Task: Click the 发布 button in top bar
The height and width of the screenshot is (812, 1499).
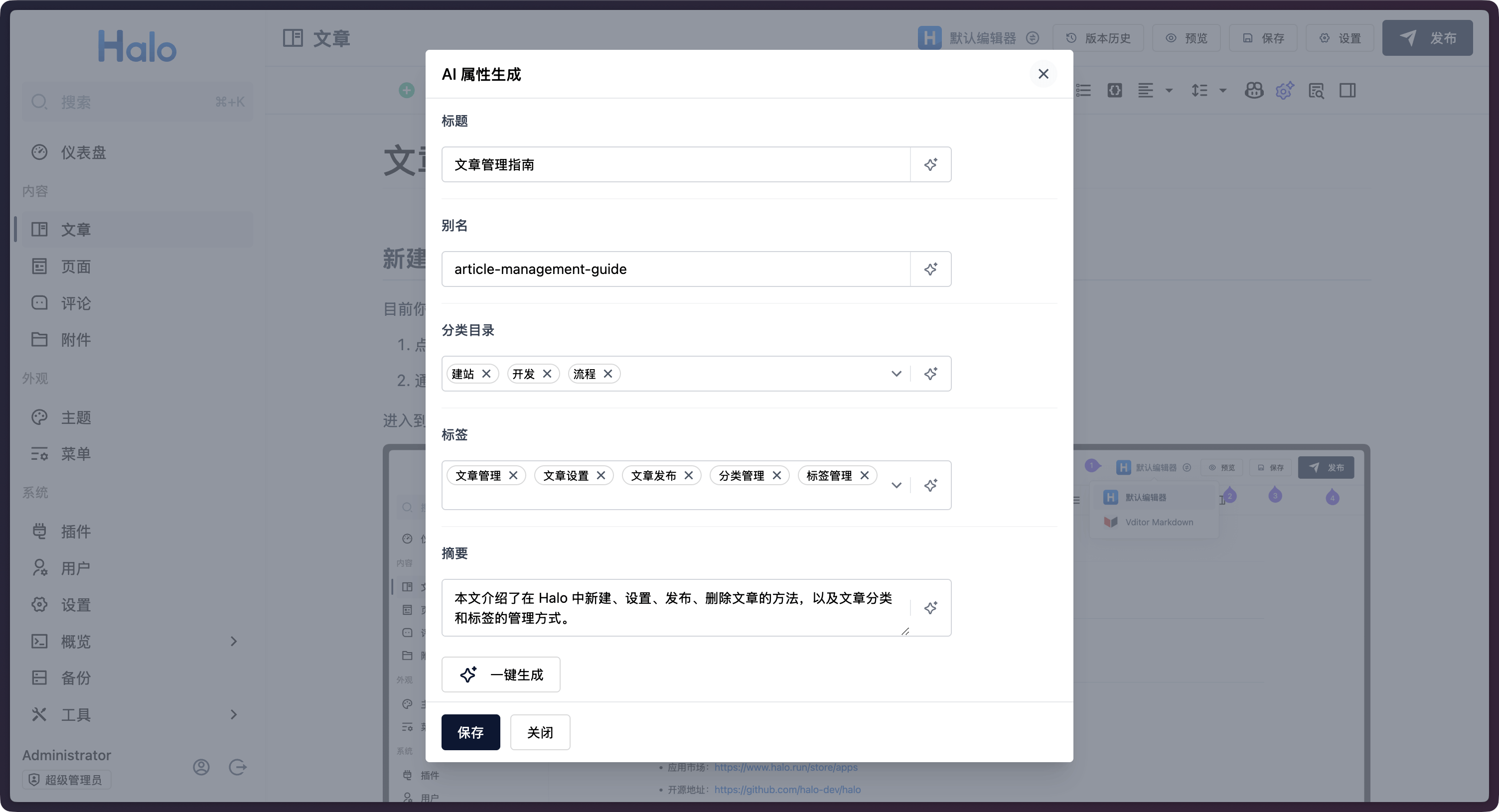Action: (1427, 38)
